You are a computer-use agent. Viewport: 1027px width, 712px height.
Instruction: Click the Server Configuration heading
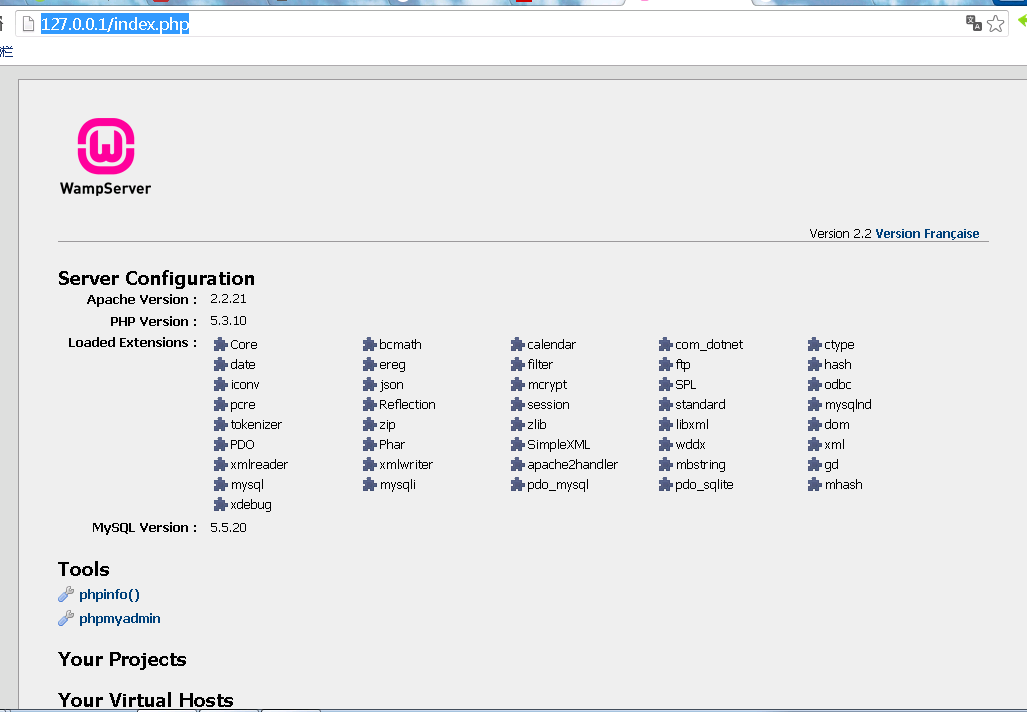tap(156, 278)
